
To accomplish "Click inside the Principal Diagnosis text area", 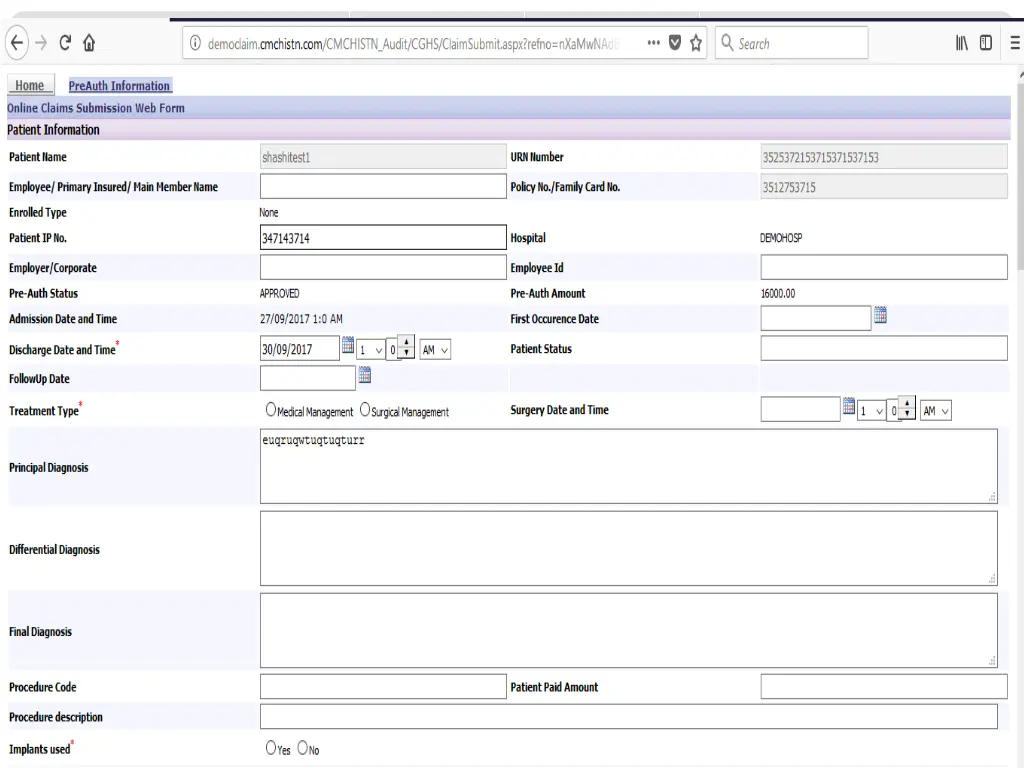I will point(628,466).
